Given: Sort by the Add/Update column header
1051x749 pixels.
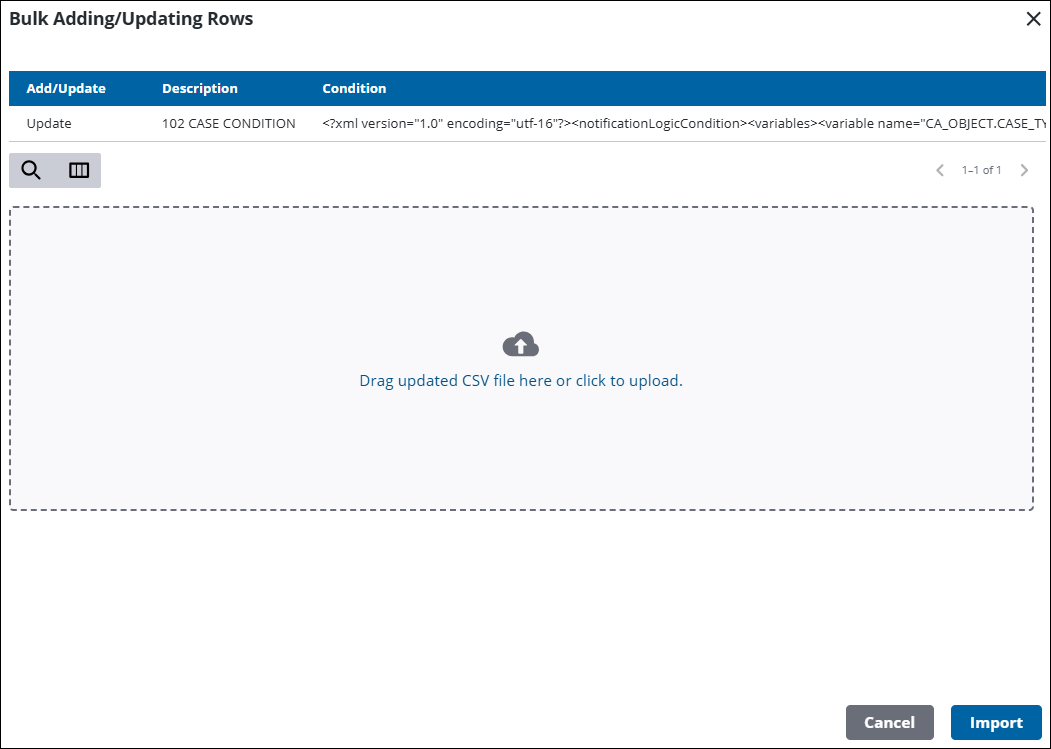Looking at the screenshot, I should pos(66,88).
